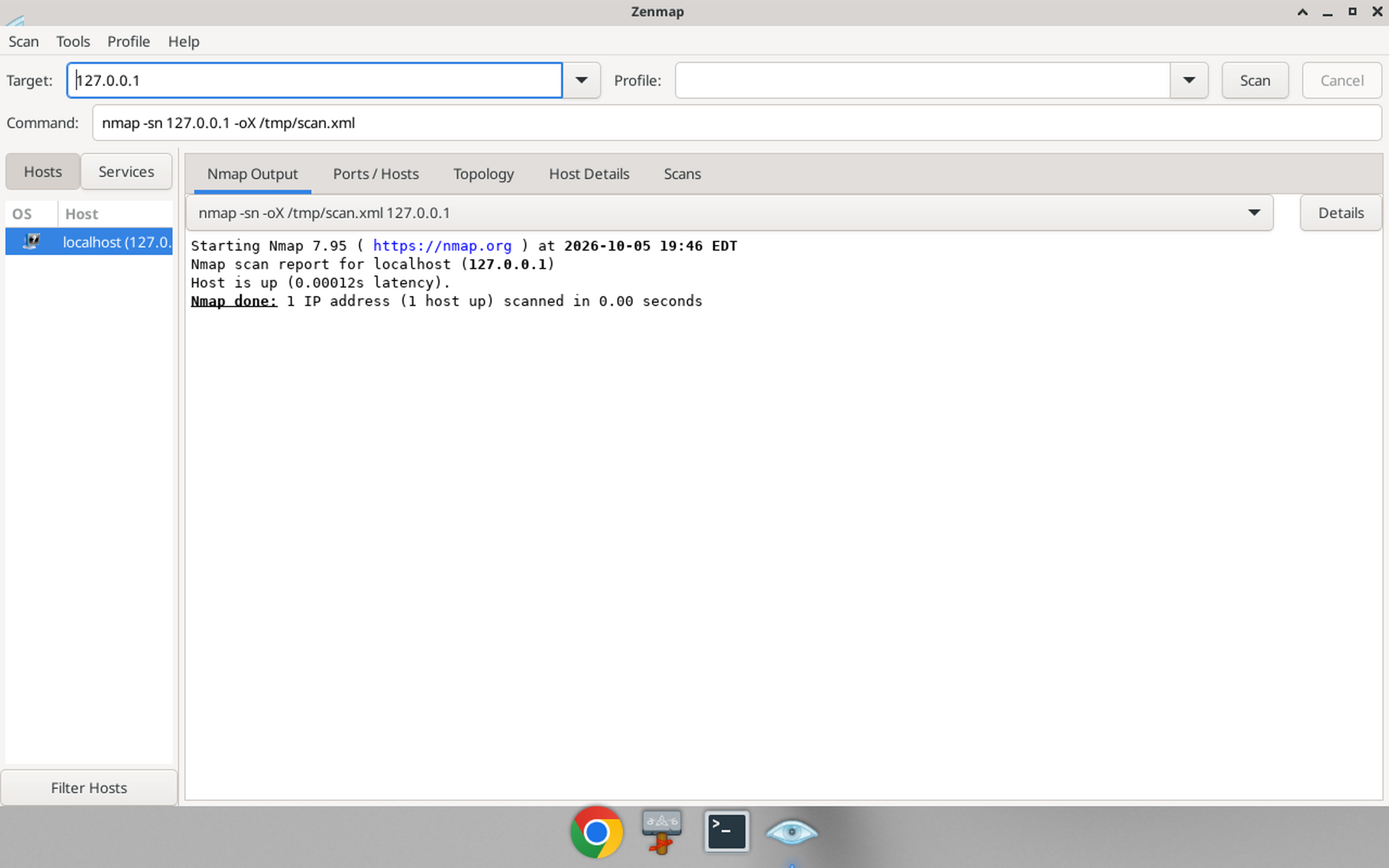Select the Nmap Output tab

coord(252,174)
